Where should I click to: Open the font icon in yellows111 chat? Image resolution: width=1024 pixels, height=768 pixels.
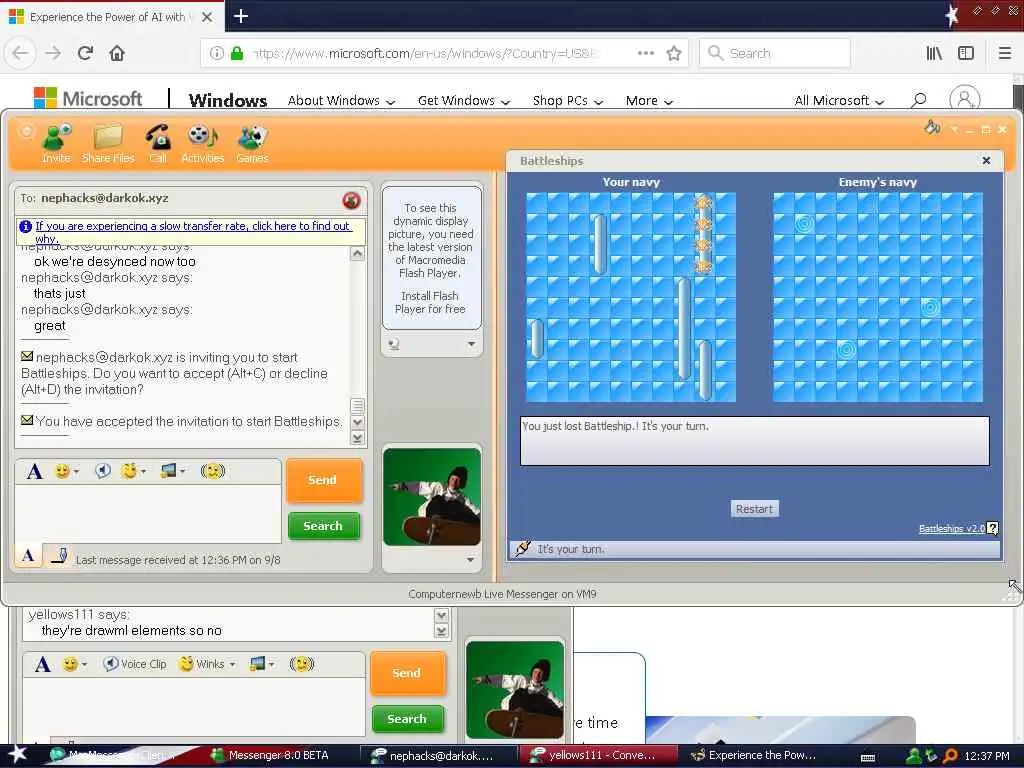point(42,664)
